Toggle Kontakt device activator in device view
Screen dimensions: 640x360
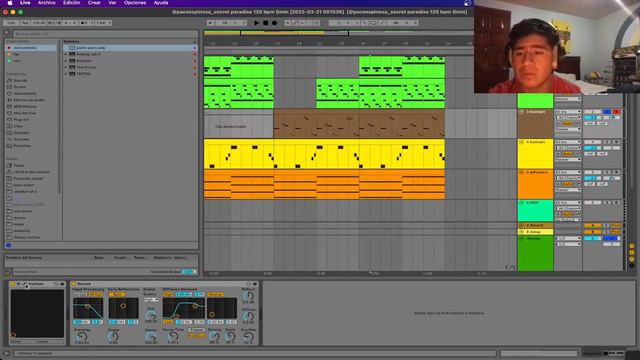(12, 284)
